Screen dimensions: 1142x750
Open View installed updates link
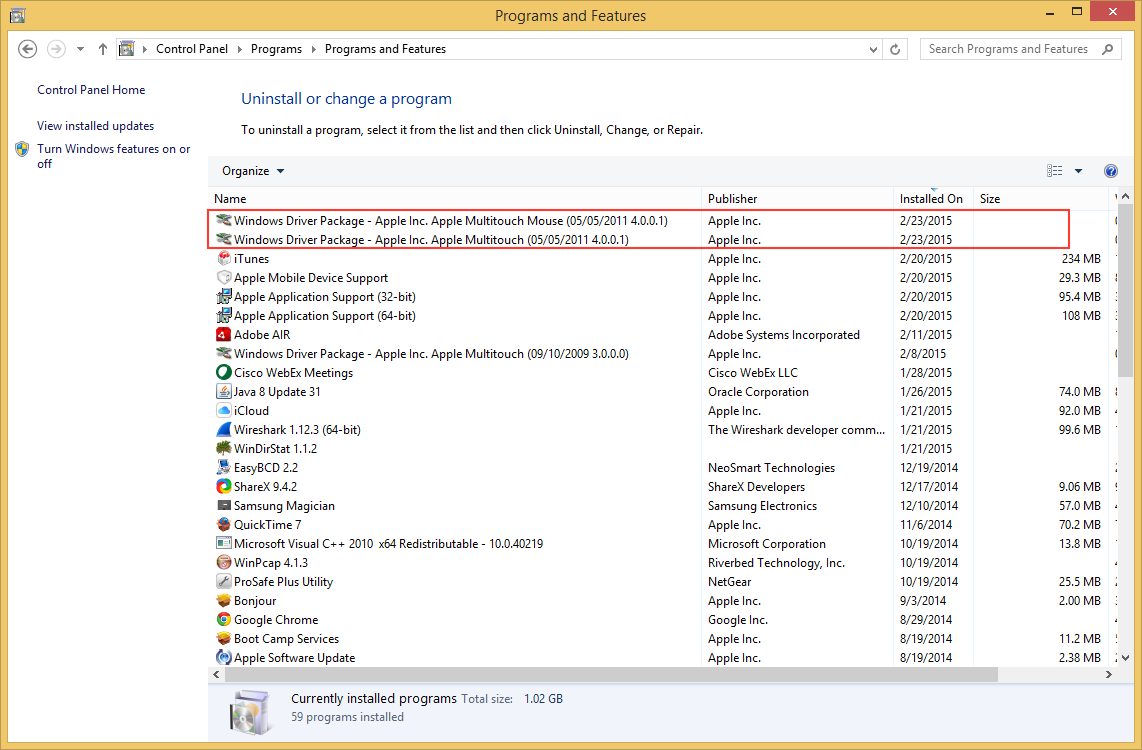95,126
